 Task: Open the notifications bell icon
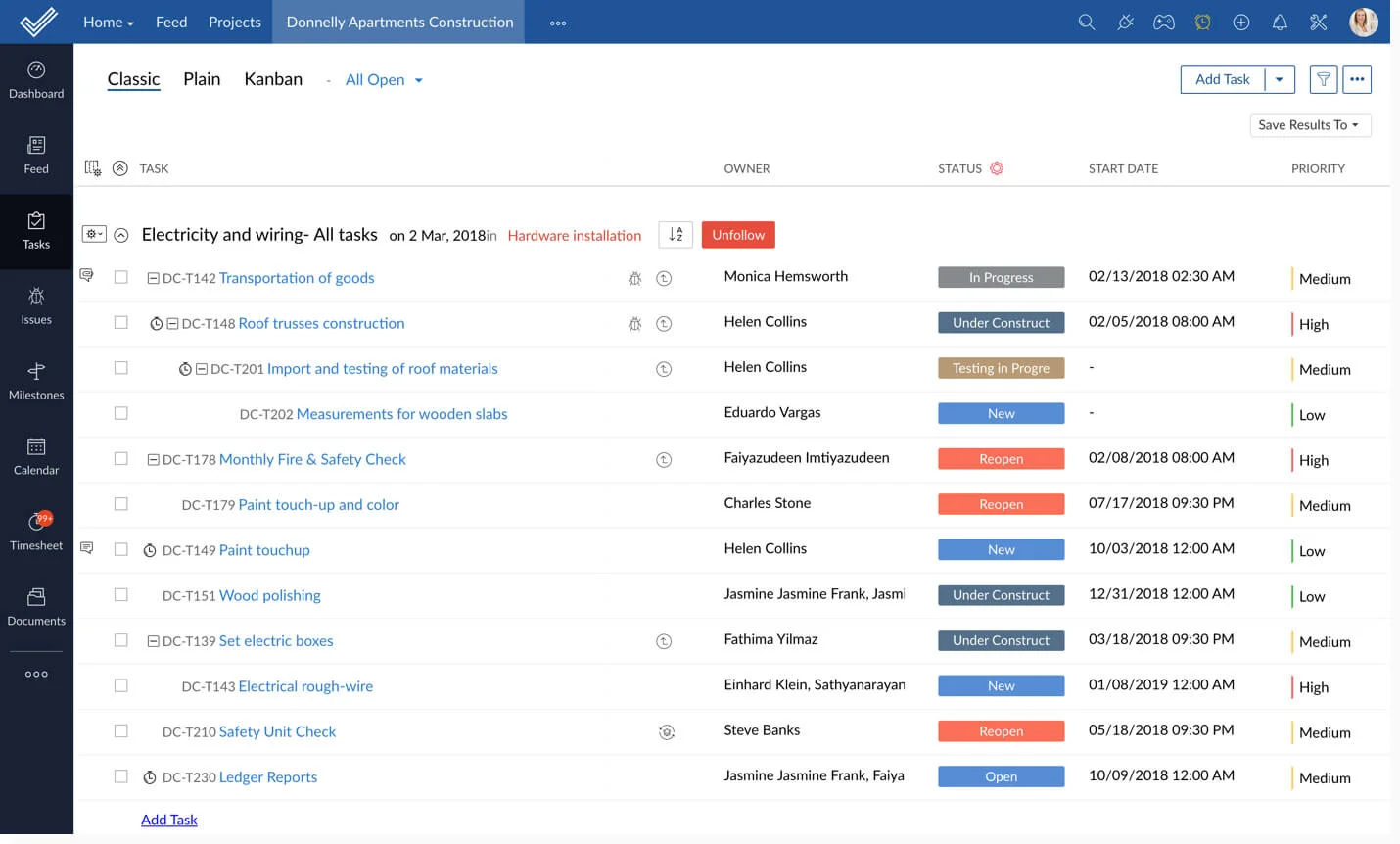(1280, 22)
